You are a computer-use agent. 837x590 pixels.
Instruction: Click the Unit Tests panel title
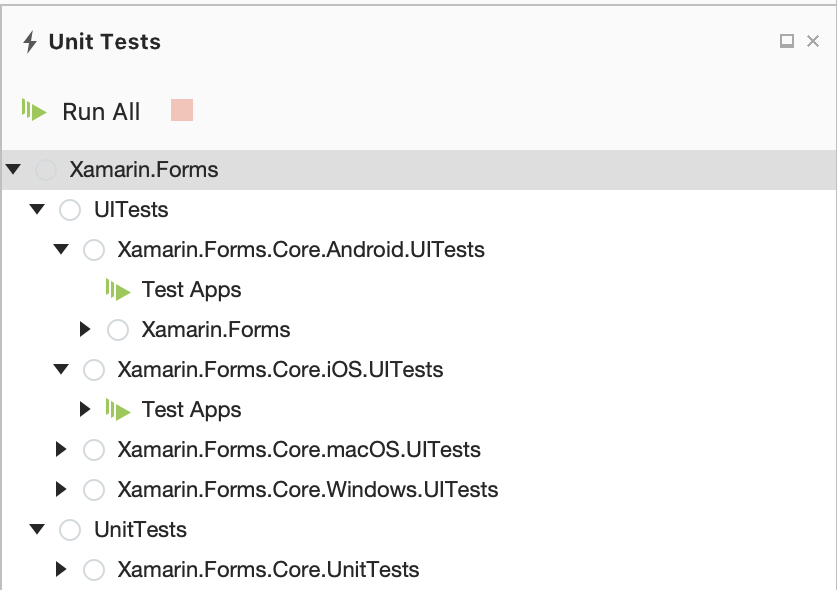tap(105, 42)
